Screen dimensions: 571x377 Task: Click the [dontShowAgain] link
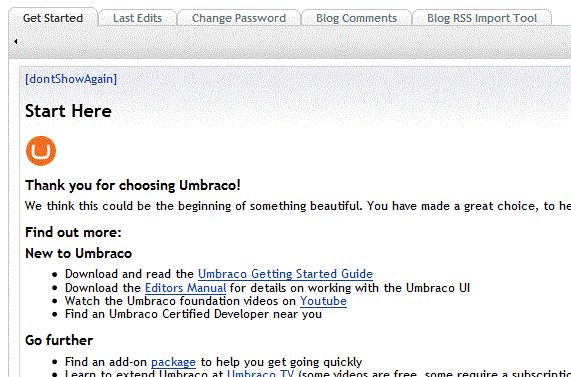point(71,79)
